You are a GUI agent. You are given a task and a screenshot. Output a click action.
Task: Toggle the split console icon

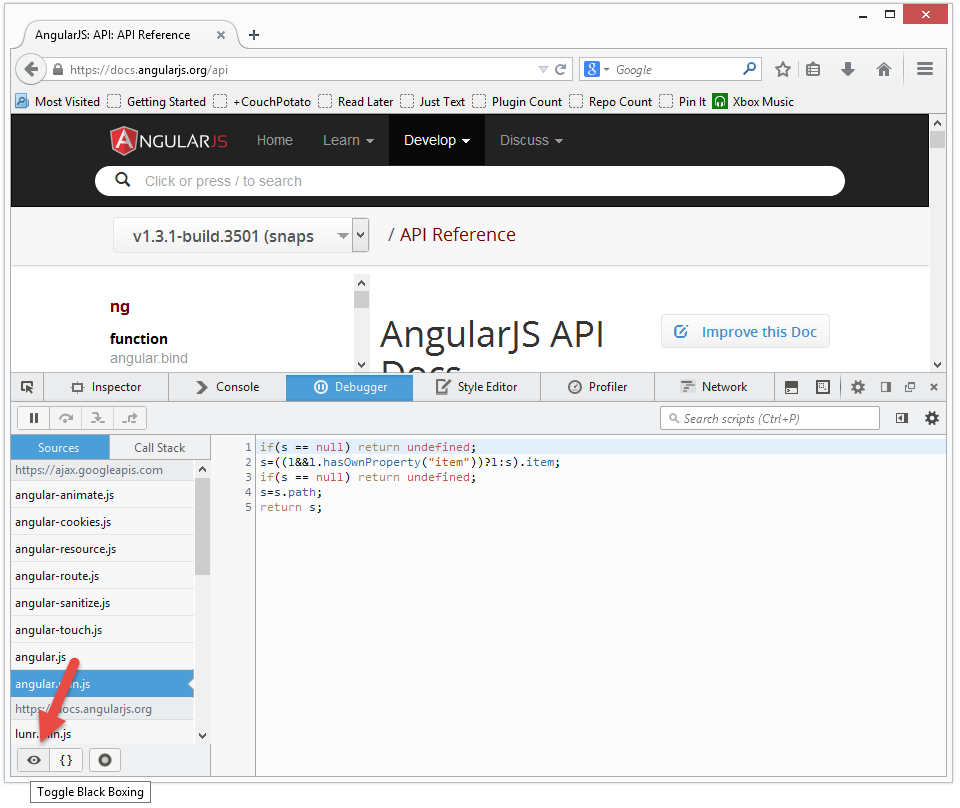coord(791,387)
